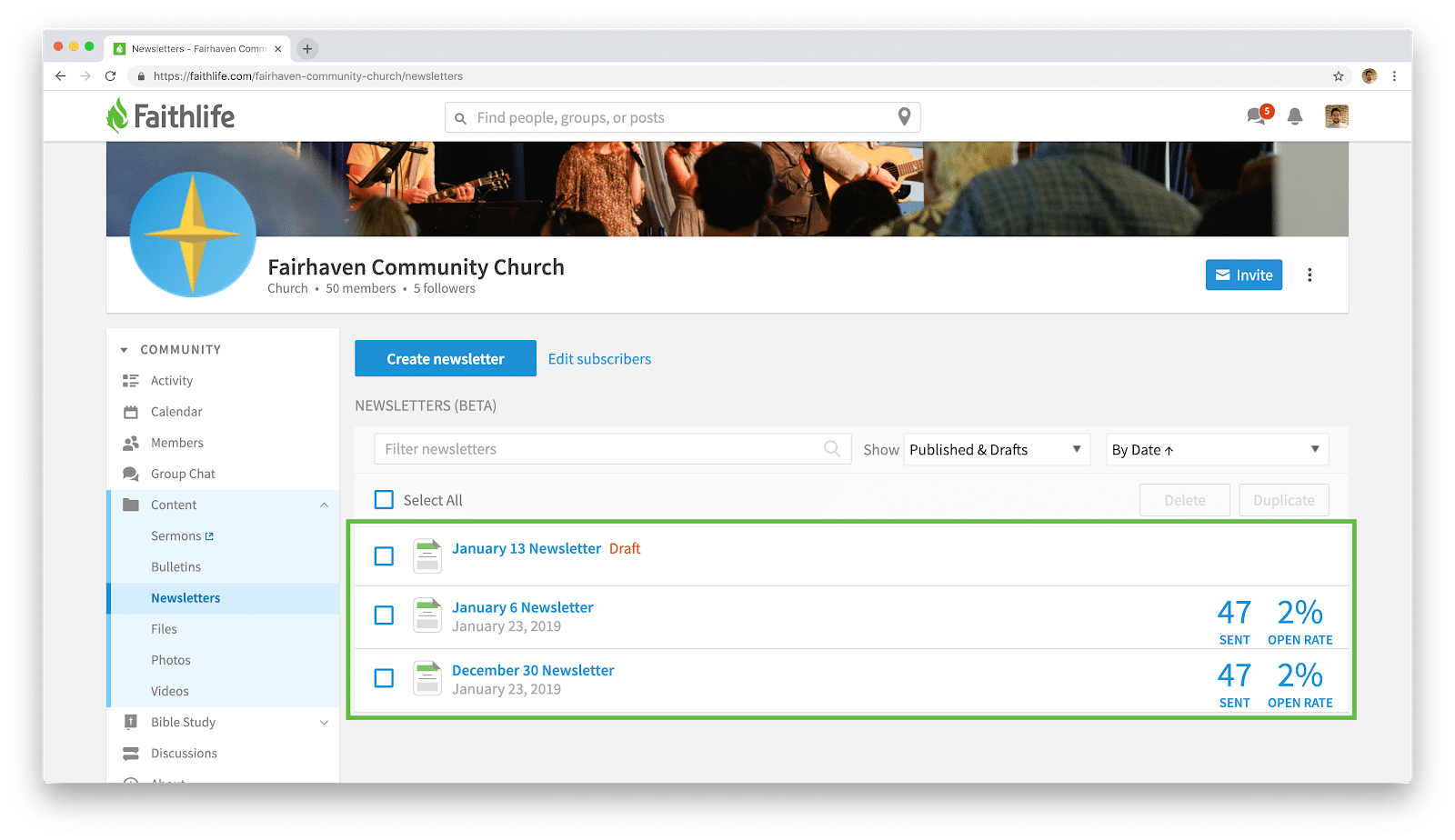
Task: Click the Find people, groups, or posts field
Action: point(682,117)
